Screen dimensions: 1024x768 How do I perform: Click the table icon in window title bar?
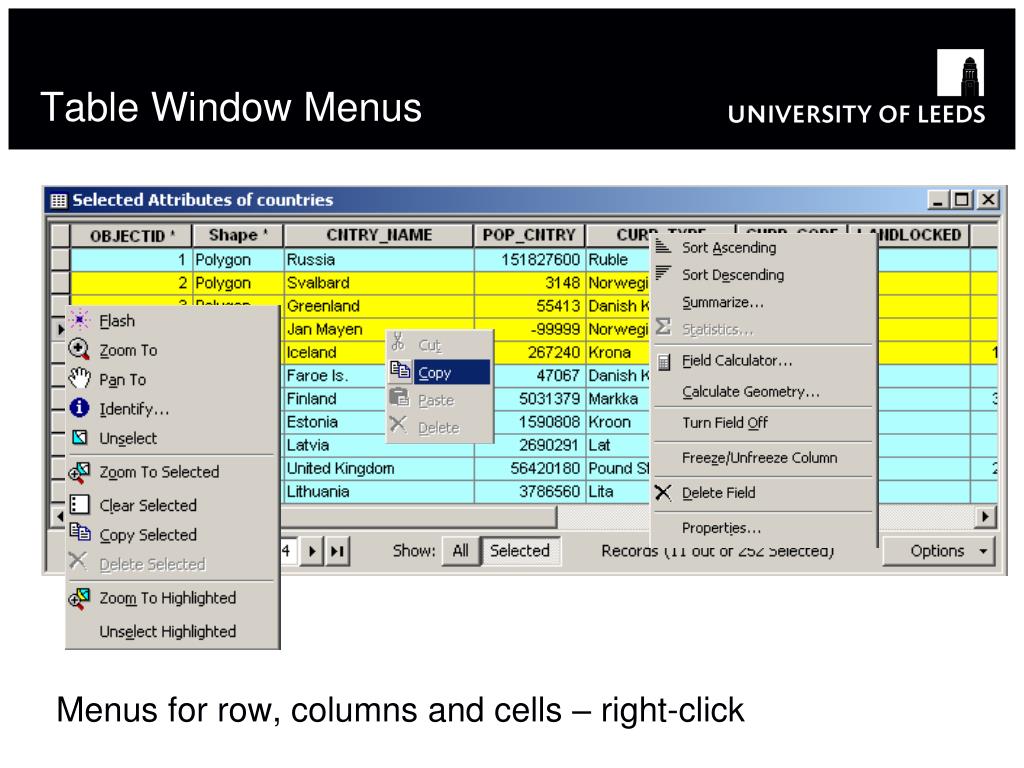pos(58,200)
